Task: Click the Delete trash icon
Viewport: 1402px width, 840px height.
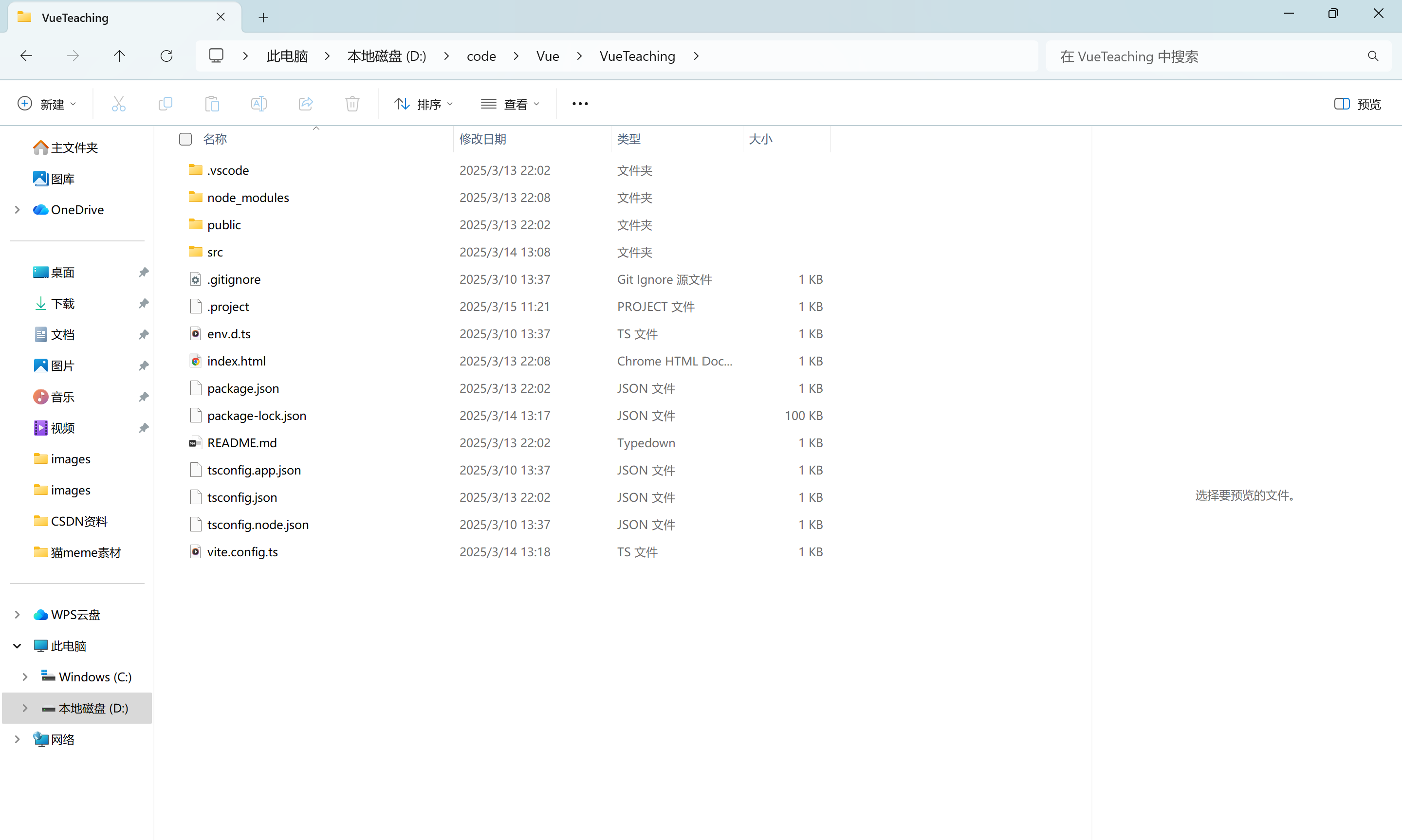Action: click(x=352, y=104)
